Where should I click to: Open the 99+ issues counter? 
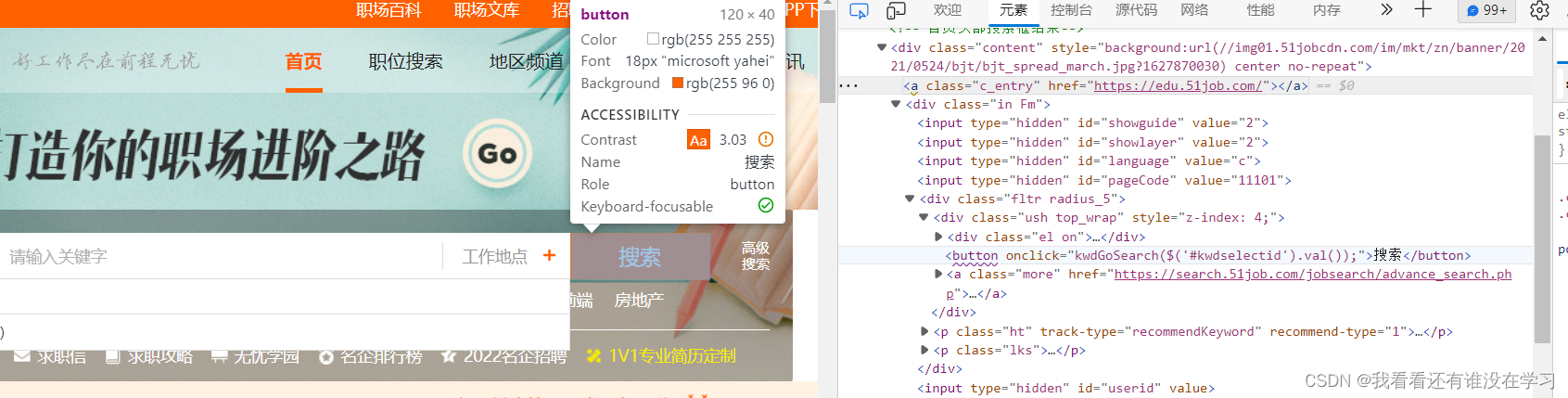[x=1487, y=10]
